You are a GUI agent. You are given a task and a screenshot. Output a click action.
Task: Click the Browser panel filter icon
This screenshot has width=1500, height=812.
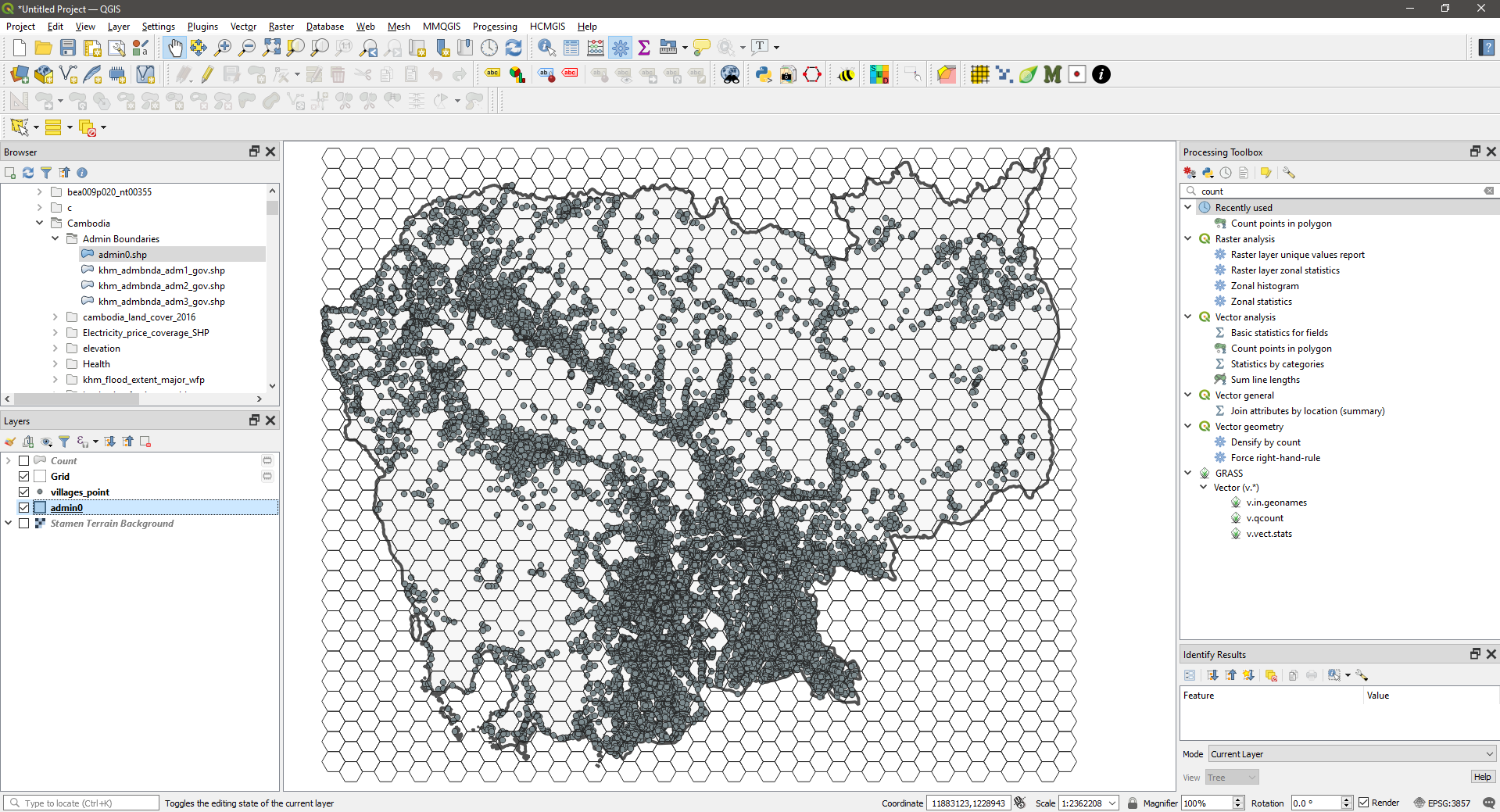click(46, 173)
